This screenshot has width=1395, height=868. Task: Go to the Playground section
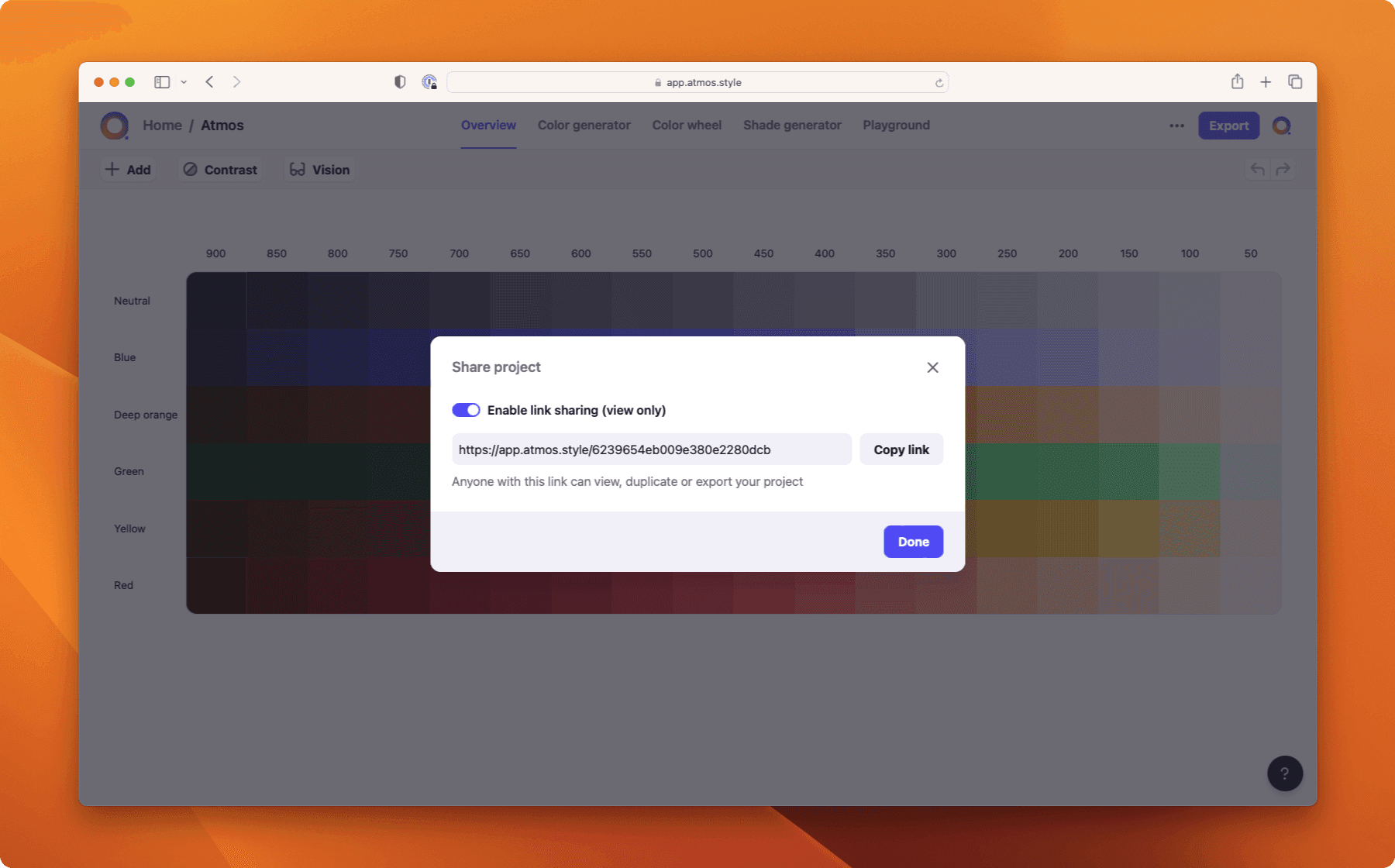896,125
